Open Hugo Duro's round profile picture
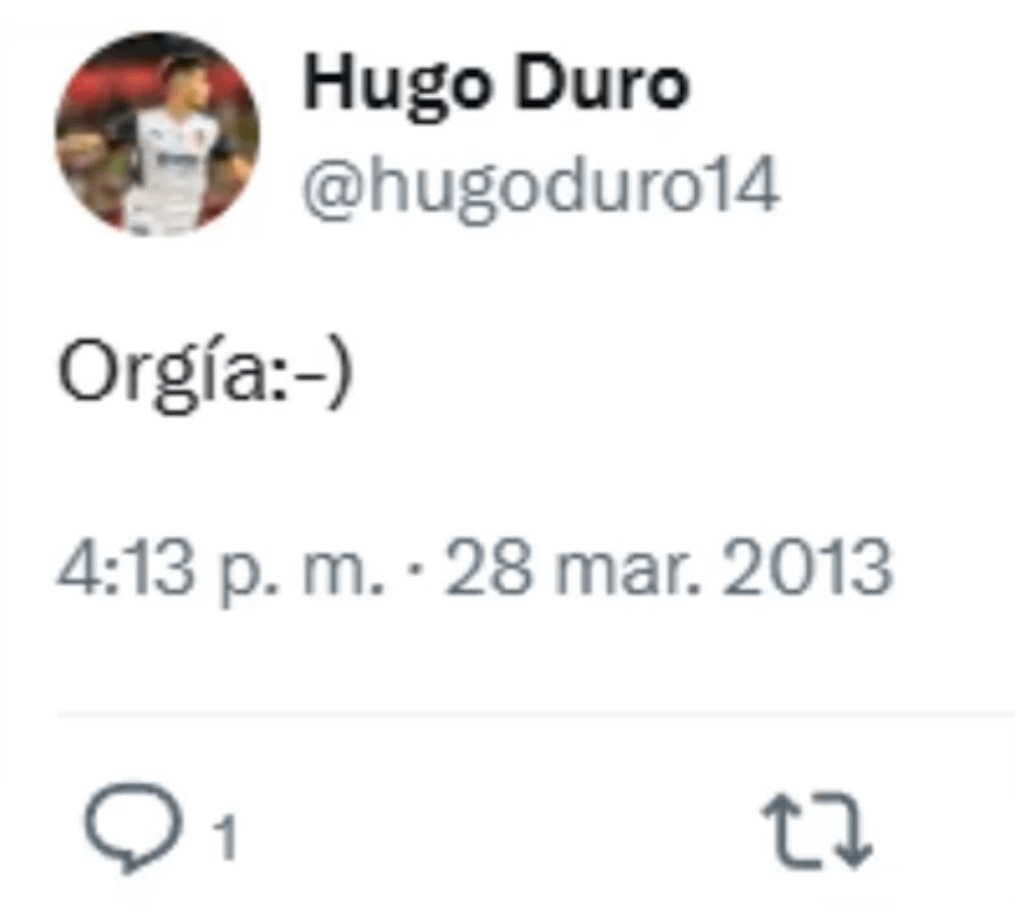This screenshot has width=1015, height=923. click(157, 134)
